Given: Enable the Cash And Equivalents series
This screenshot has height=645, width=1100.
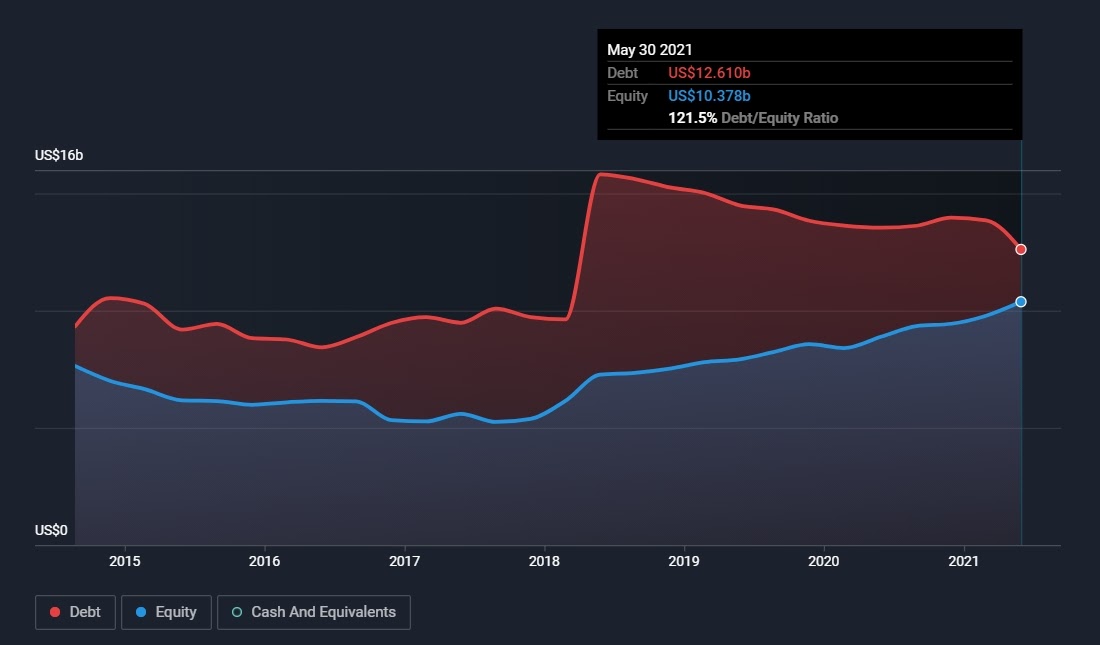Looking at the screenshot, I should (x=314, y=612).
